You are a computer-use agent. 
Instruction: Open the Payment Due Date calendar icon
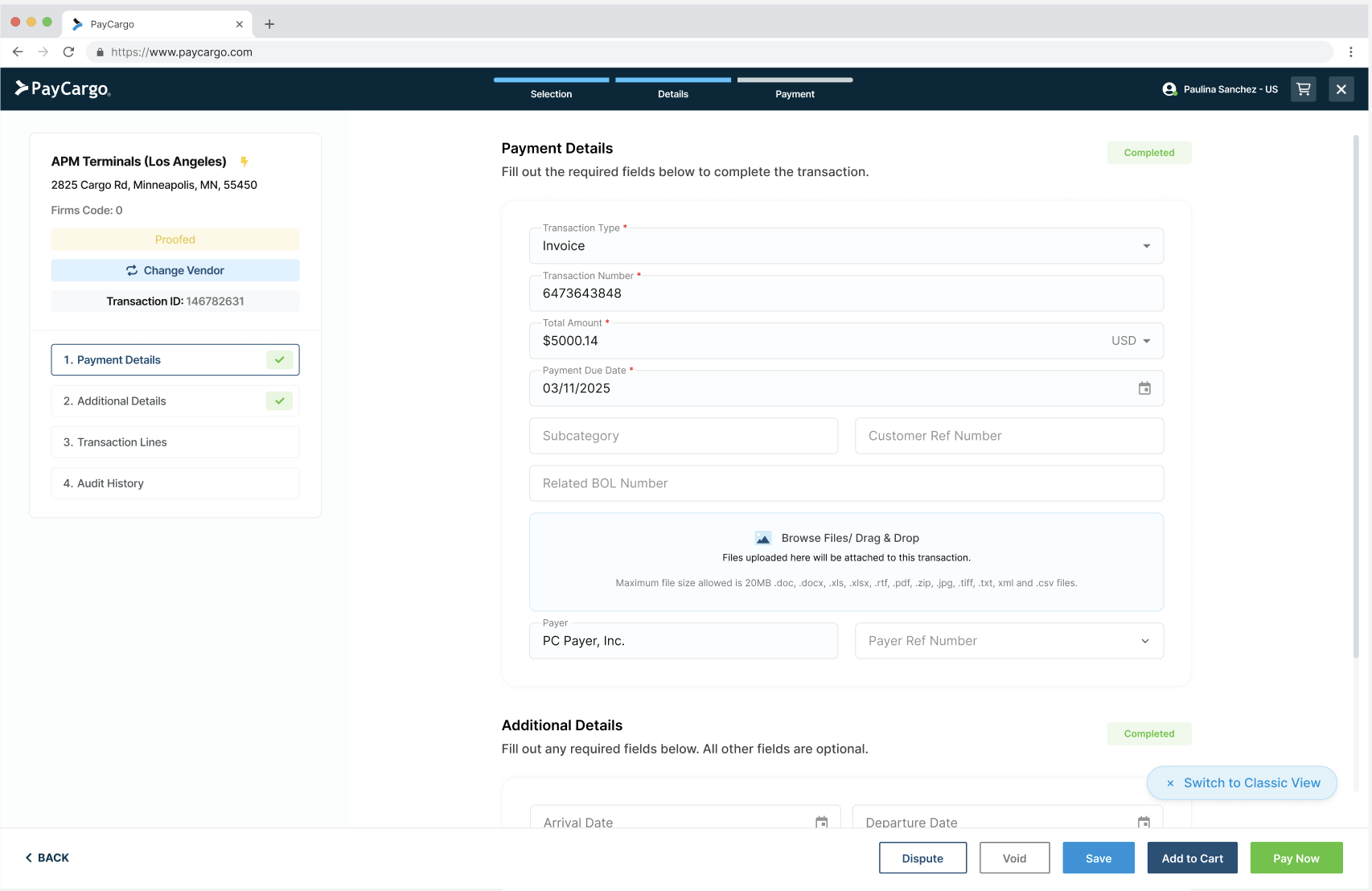[x=1144, y=388]
